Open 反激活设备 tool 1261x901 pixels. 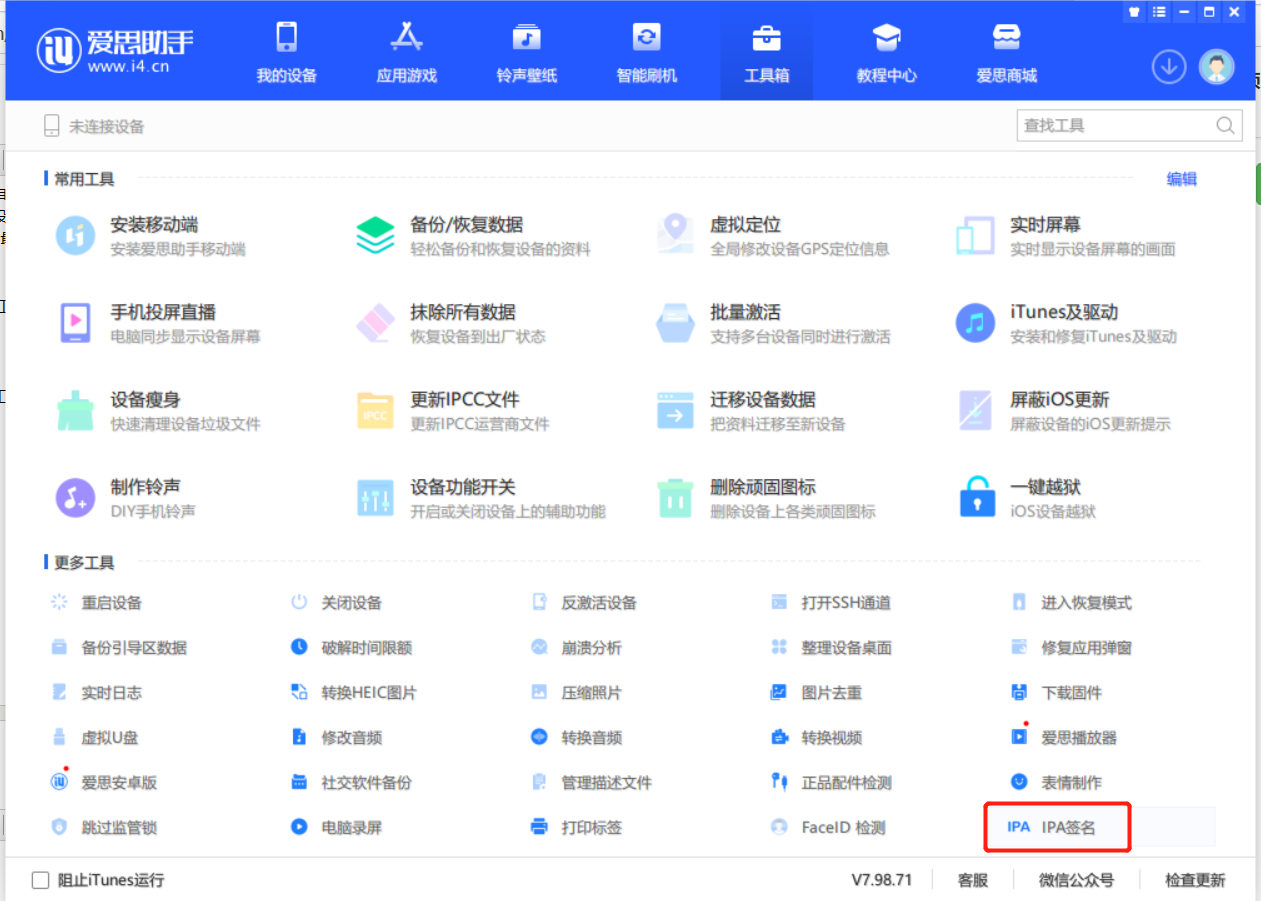pyautogui.click(x=585, y=603)
